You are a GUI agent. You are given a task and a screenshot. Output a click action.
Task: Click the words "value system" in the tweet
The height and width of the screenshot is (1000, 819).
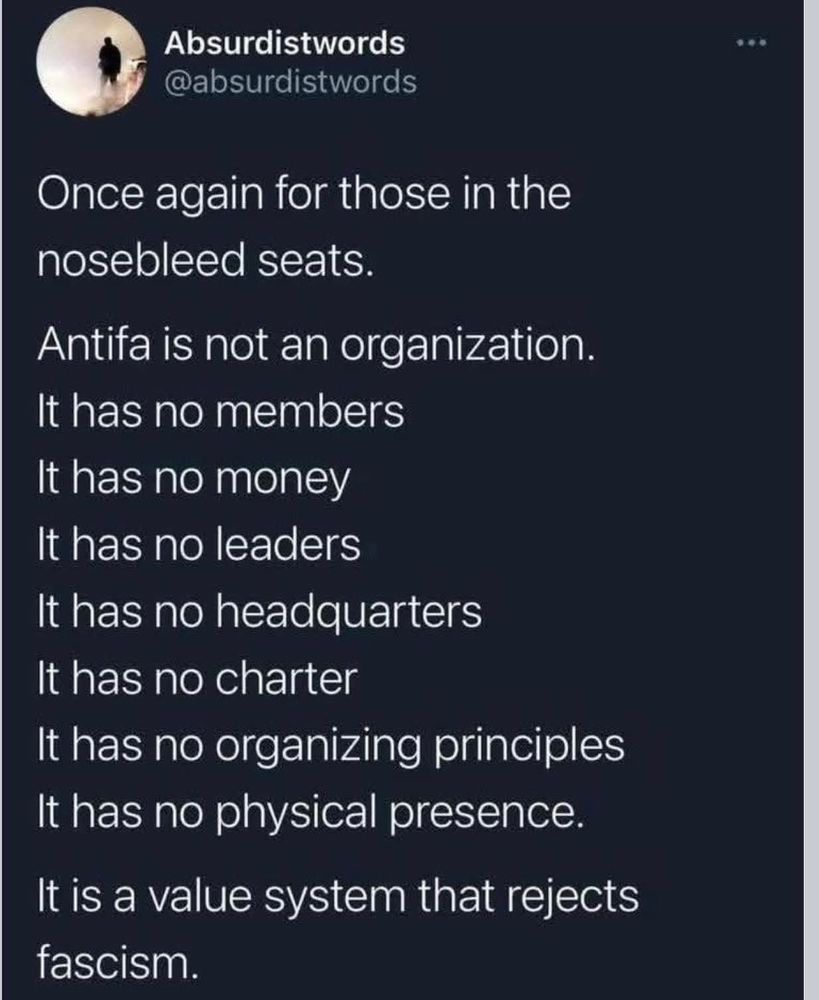click(x=276, y=897)
